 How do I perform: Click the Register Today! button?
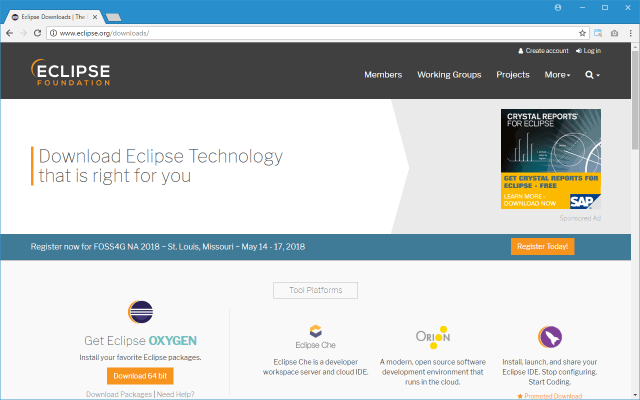[542, 247]
